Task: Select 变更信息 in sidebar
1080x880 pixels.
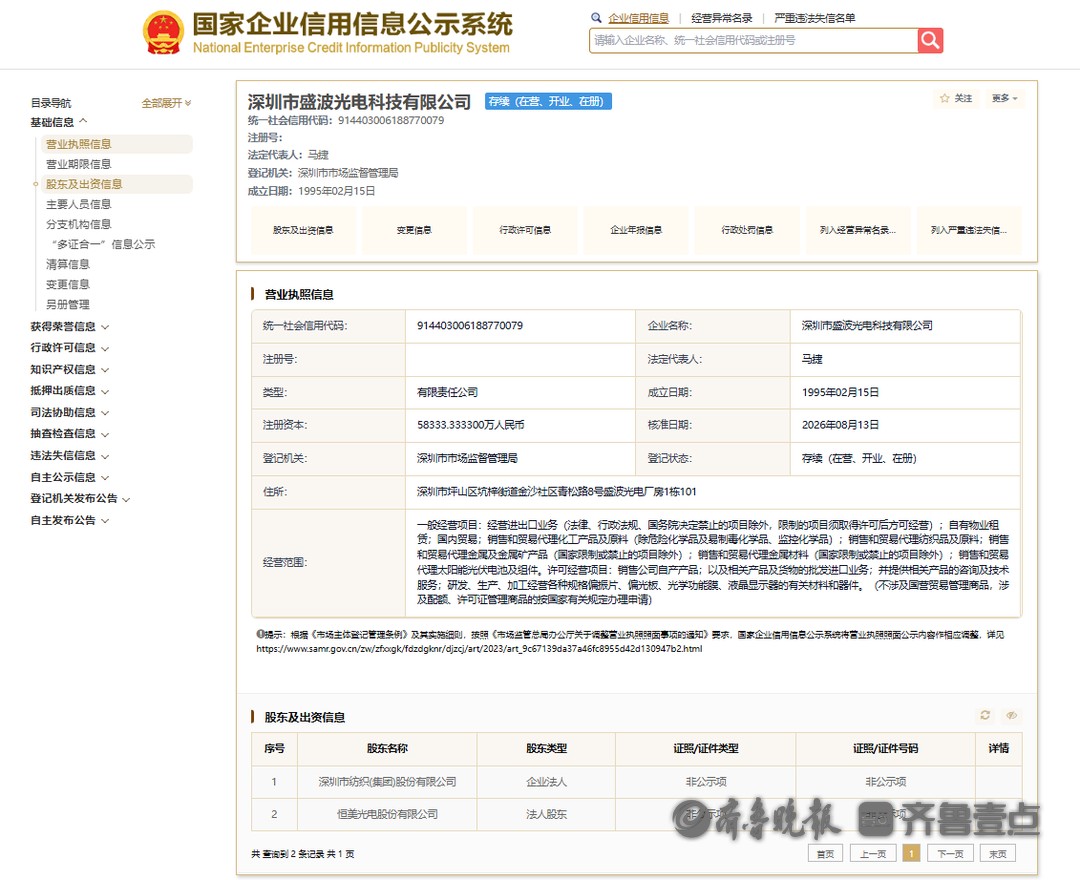Action: coord(68,284)
